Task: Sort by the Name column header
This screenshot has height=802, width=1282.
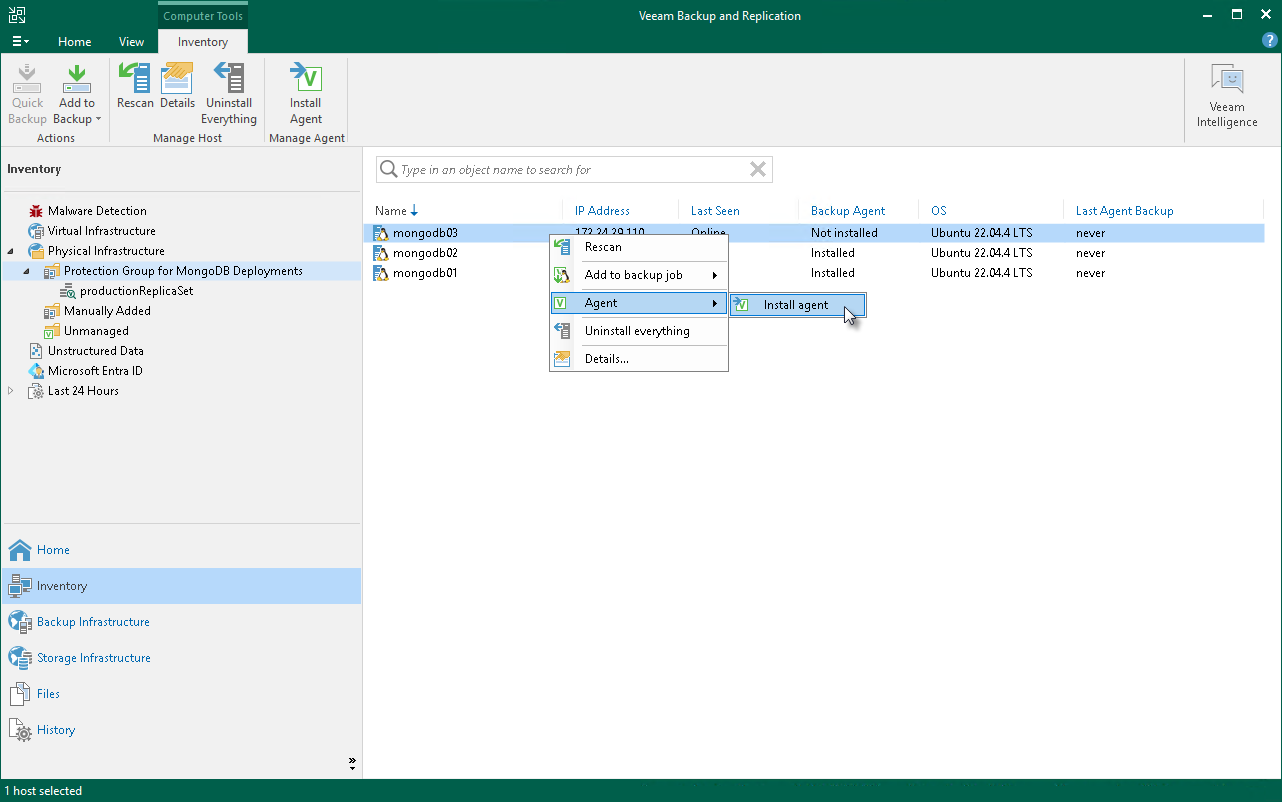Action: click(x=391, y=211)
